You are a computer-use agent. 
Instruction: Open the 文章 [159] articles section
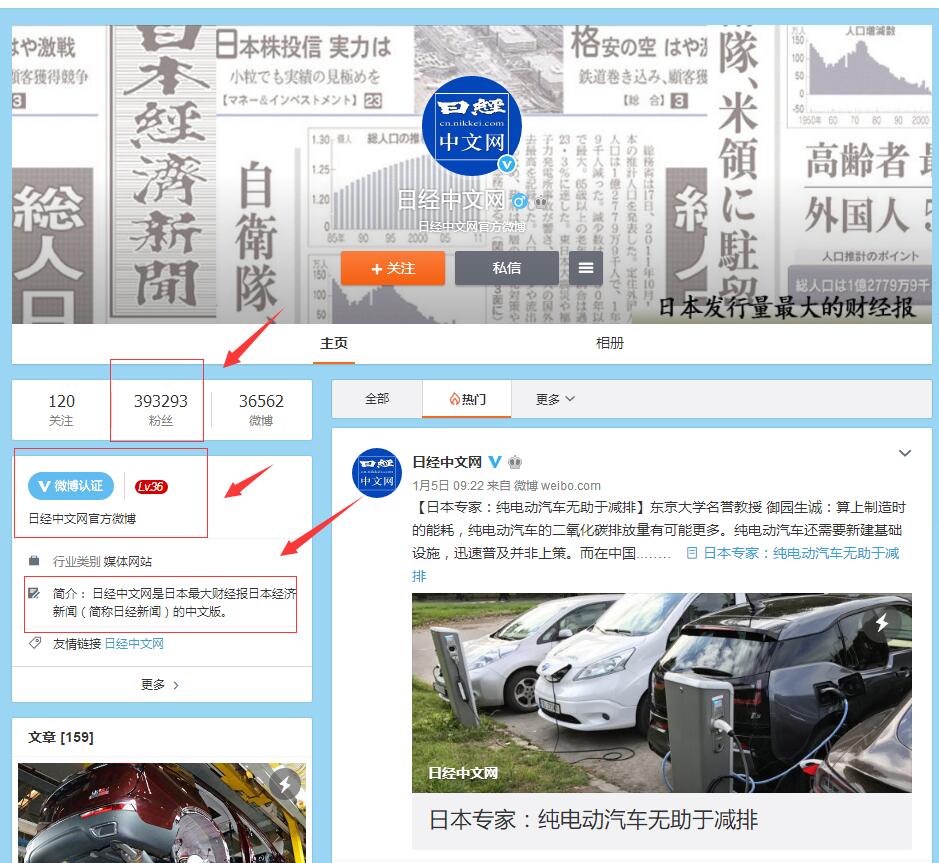61,737
